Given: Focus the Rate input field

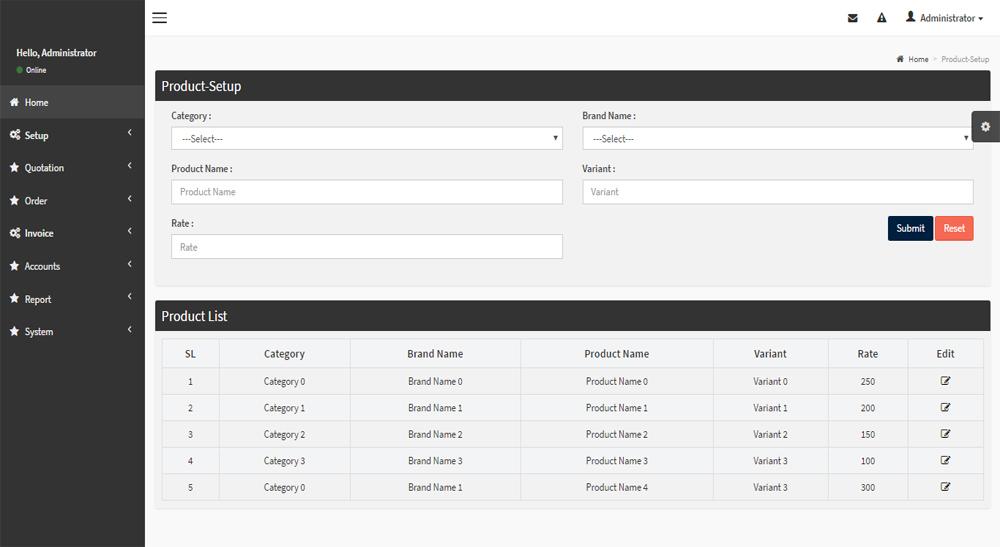Looking at the screenshot, I should [x=367, y=247].
